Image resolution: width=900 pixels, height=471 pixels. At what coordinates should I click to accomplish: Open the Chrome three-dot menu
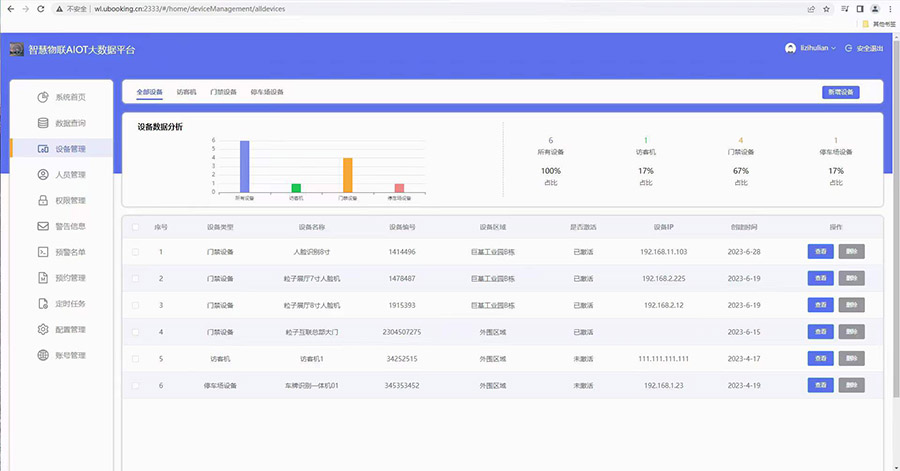889,8
